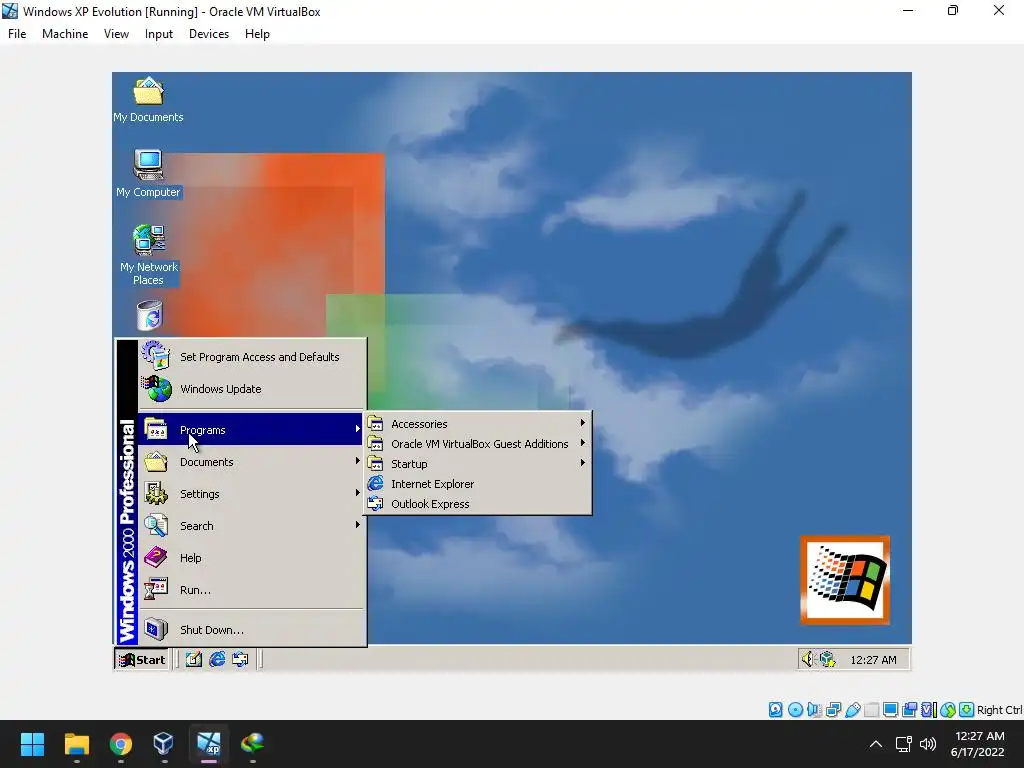This screenshot has width=1024, height=768.
Task: Open Internet Download Manager taskbar icon
Action: (x=252, y=744)
